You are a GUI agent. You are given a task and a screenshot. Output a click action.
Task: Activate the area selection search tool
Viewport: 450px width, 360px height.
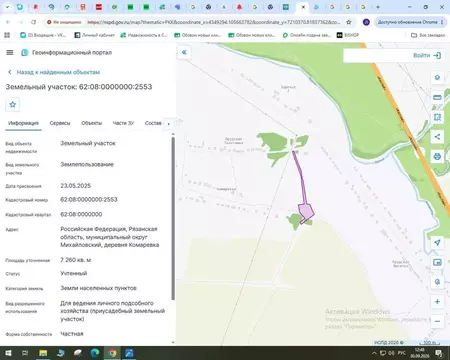click(437, 117)
